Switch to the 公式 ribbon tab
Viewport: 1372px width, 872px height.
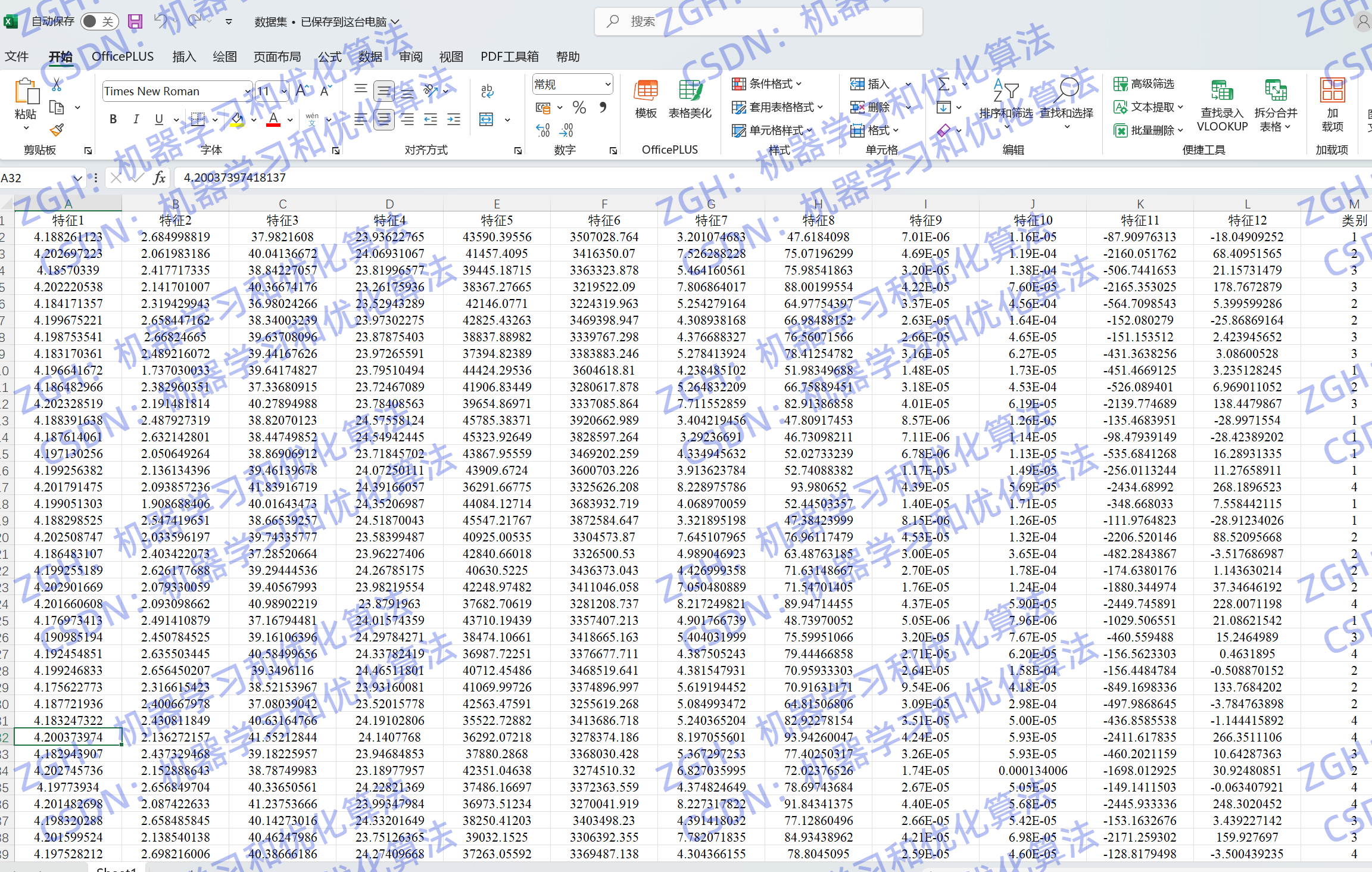(x=329, y=57)
